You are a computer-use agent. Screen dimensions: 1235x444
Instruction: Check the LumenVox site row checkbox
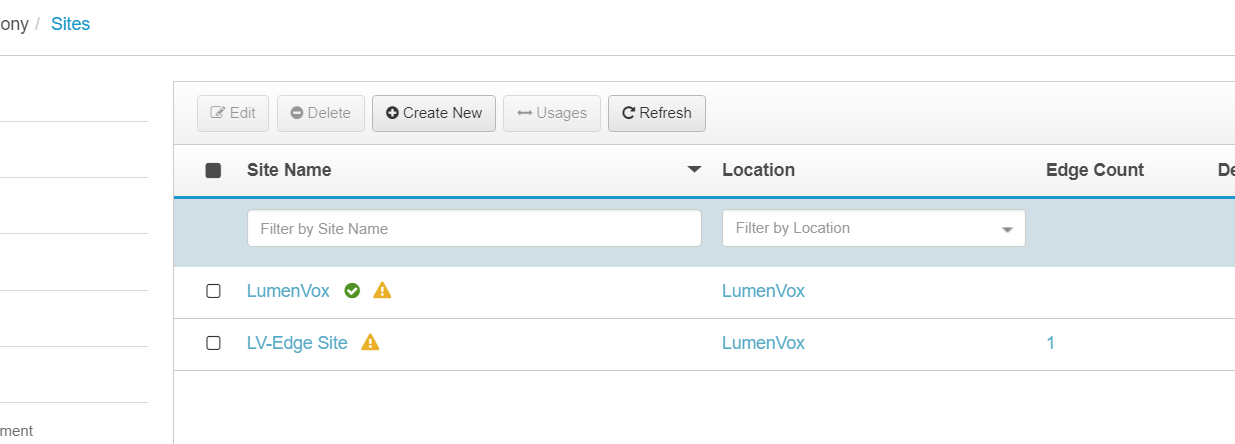pyautogui.click(x=213, y=291)
